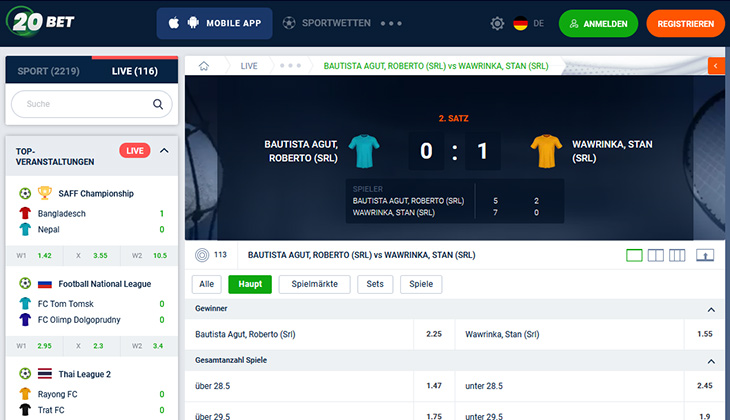Bet on Bautista Agut winner odds 2.25
The width and height of the screenshot is (730, 420).
434,334
